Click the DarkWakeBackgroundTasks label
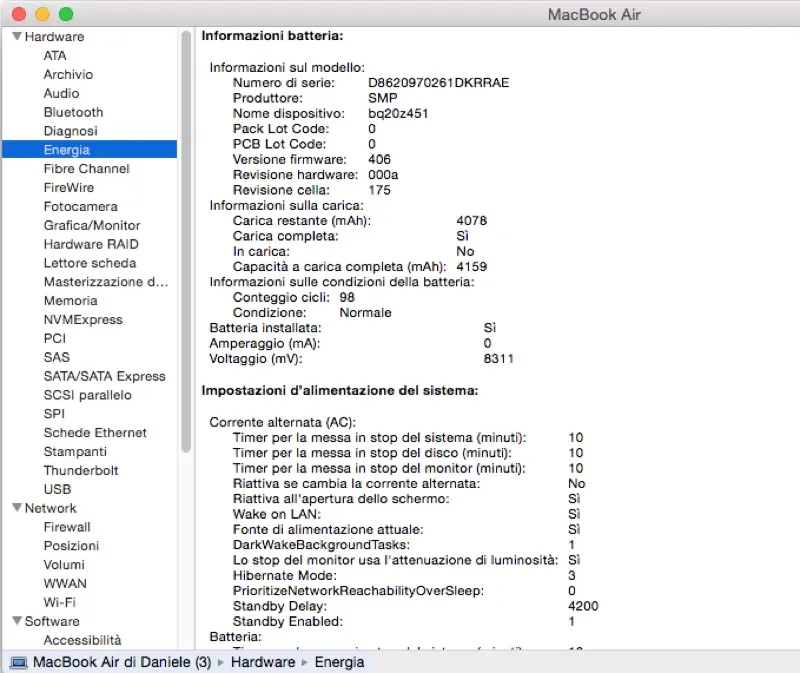Screen dimensions: 800x673 pos(321,545)
